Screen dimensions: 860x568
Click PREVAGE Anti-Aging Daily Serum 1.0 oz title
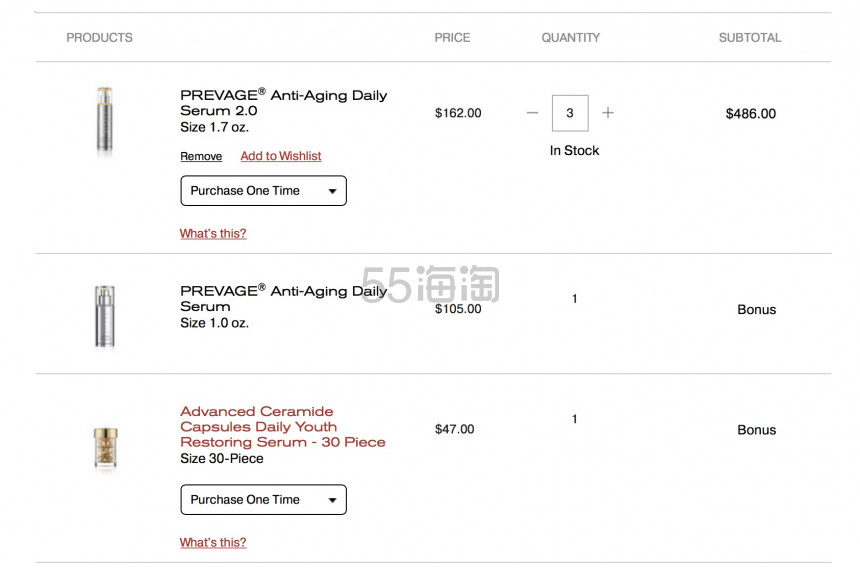284,298
